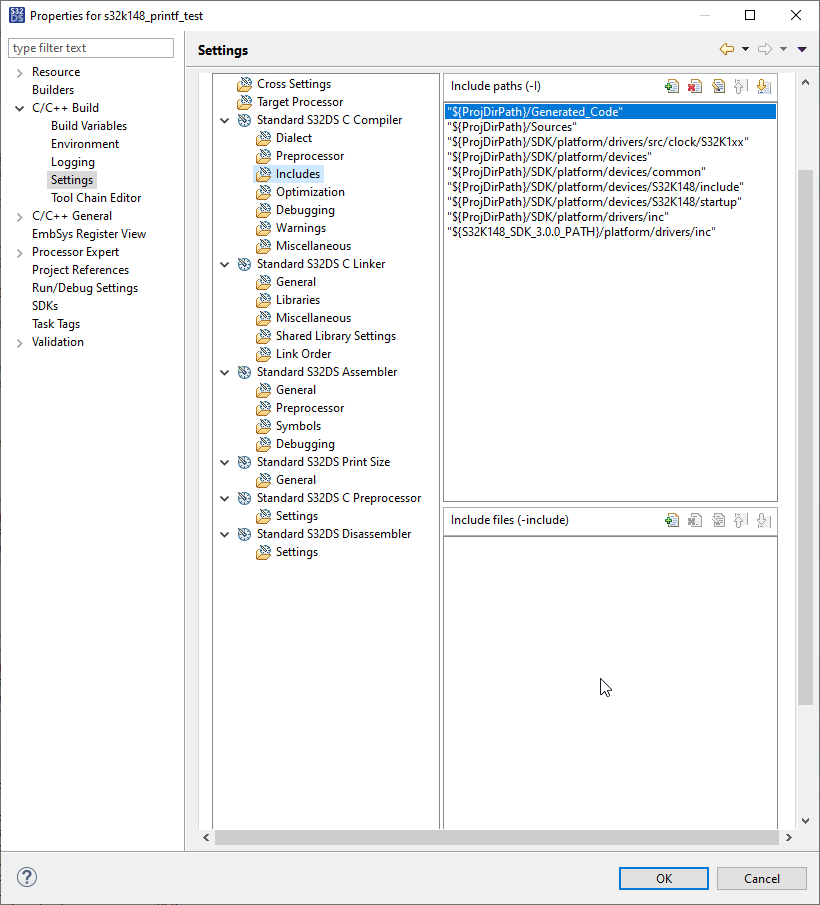Select Debugging under C Compiler
Image resolution: width=820 pixels, height=905 pixels.
coord(305,210)
